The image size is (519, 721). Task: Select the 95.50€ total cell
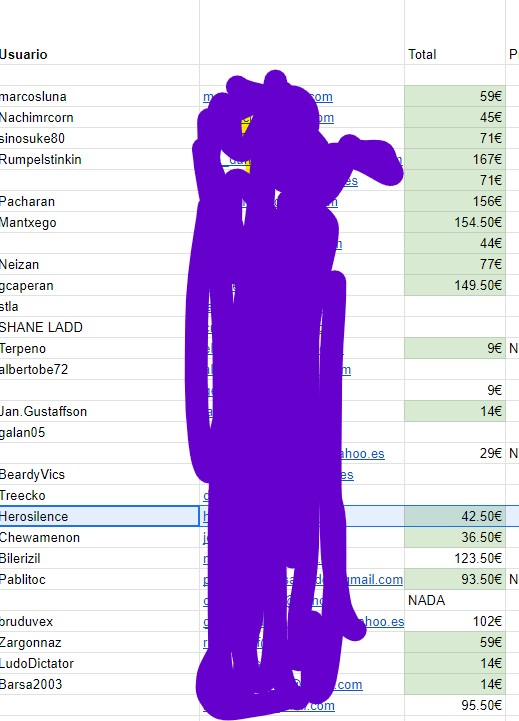(455, 705)
